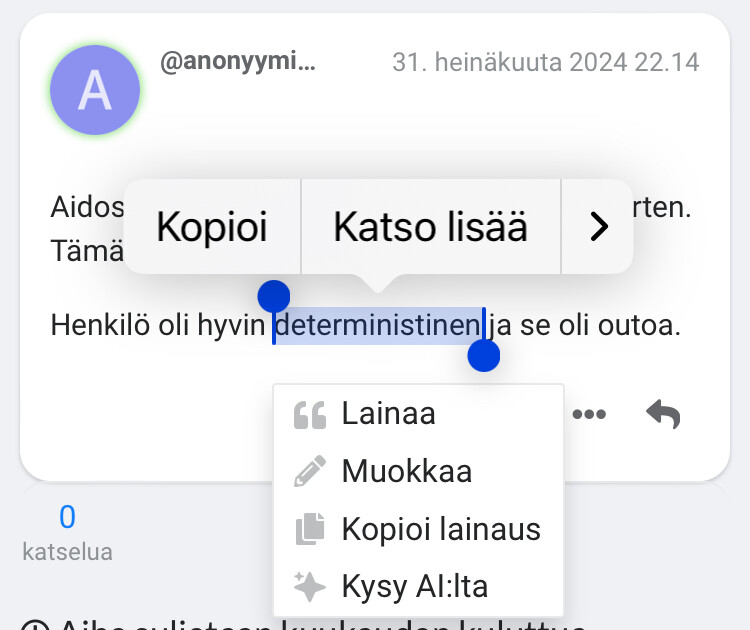Click the quote icon beside Lainaa
This screenshot has height=630, width=750.
pos(310,414)
